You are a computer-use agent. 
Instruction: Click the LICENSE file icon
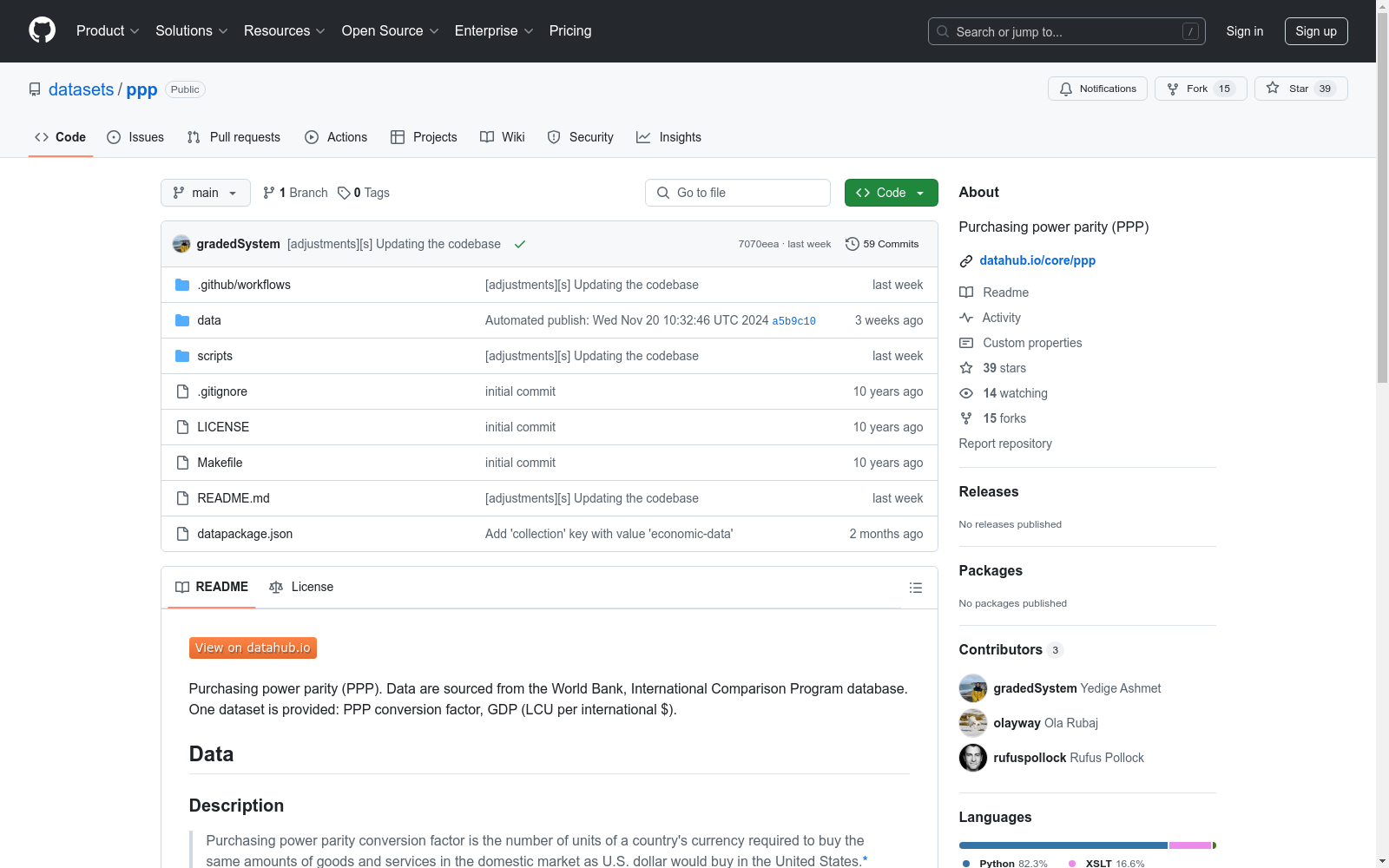[182, 427]
